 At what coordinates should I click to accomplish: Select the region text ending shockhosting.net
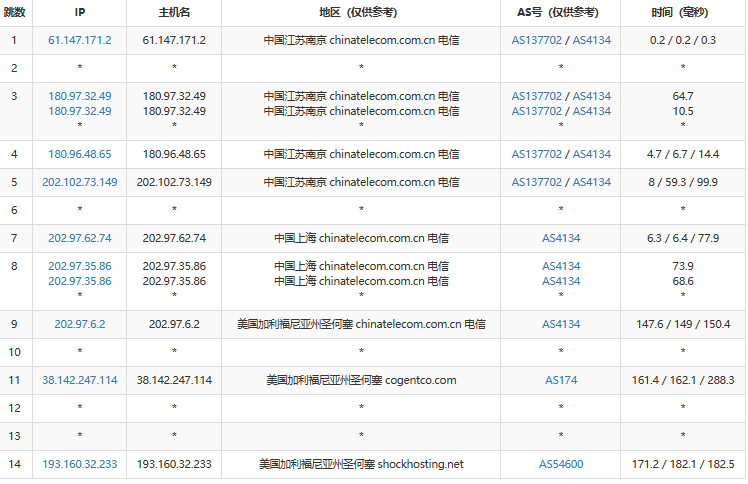(x=361, y=464)
